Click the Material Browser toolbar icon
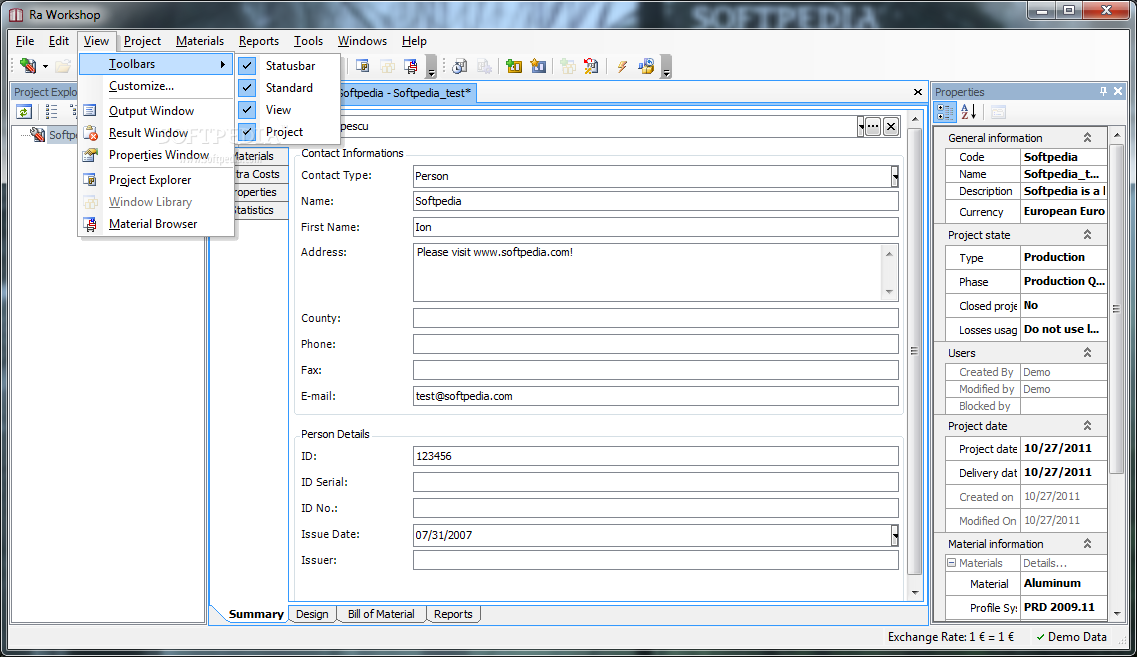This screenshot has width=1137, height=657. click(410, 67)
